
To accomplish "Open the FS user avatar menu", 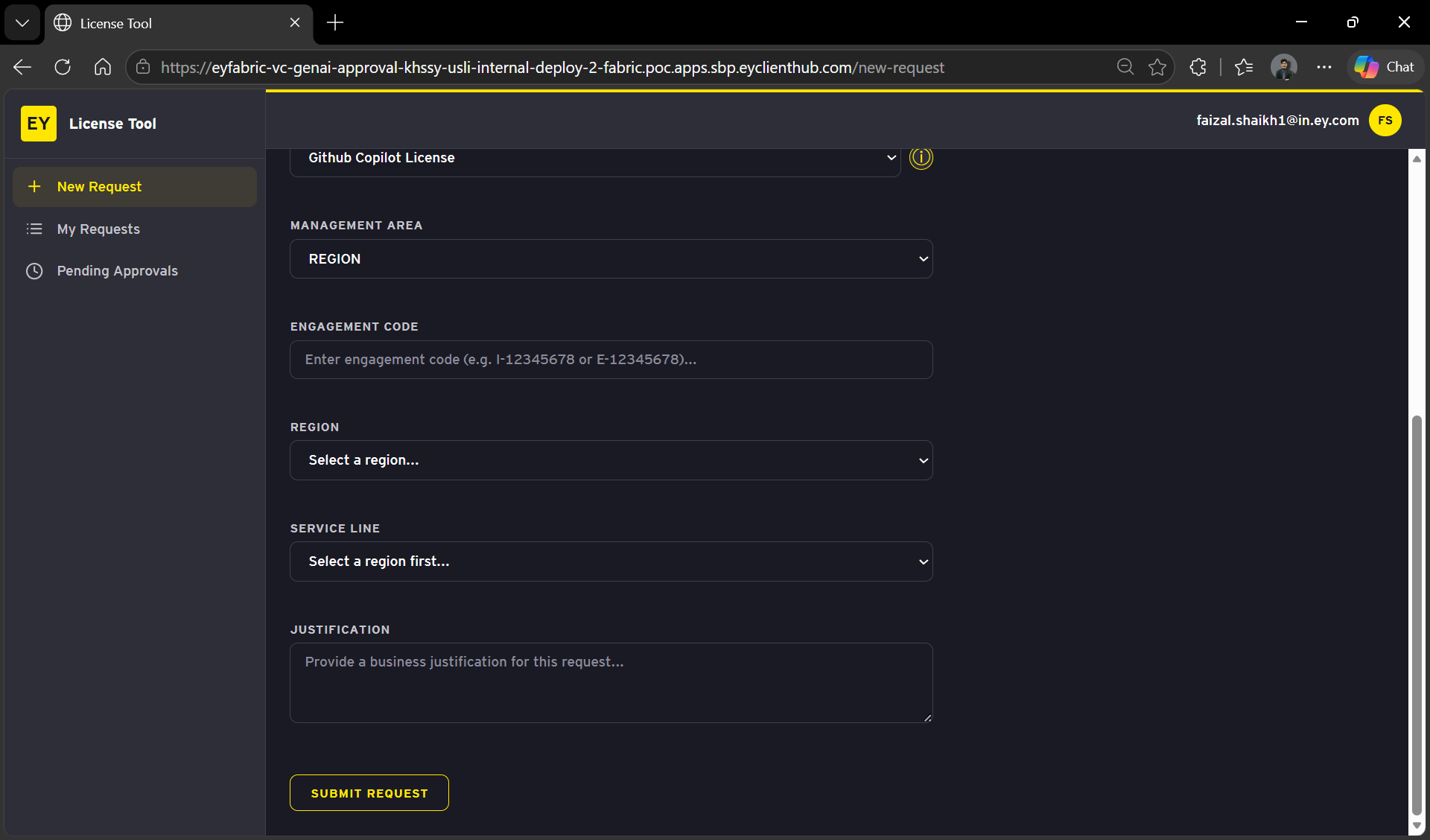I will pyautogui.click(x=1385, y=121).
